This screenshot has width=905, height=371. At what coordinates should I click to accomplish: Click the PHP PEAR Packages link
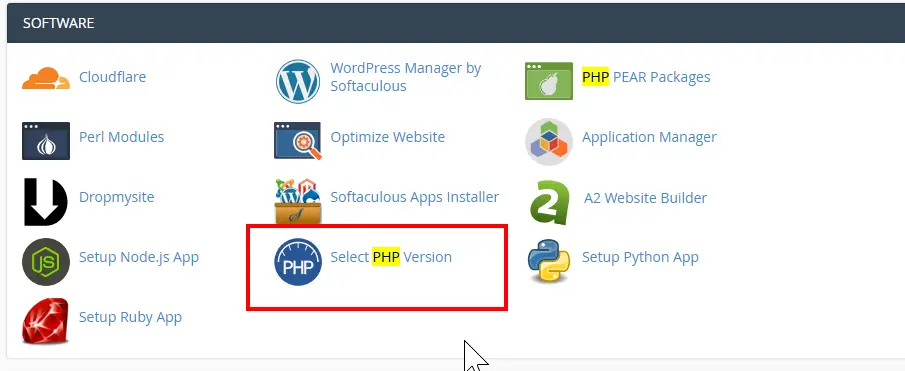coord(646,77)
